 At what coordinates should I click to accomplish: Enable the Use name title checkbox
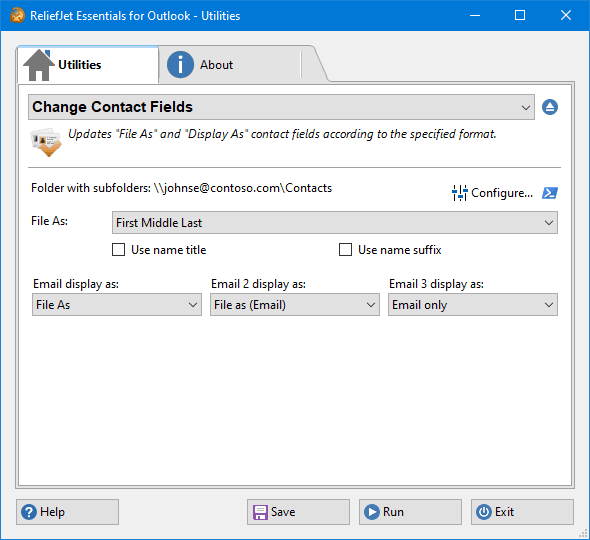(119, 249)
